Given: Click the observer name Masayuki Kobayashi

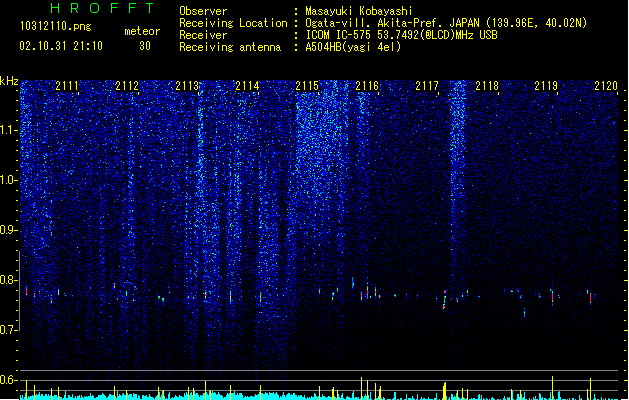Looking at the screenshot, I should pyautogui.click(x=359, y=11).
